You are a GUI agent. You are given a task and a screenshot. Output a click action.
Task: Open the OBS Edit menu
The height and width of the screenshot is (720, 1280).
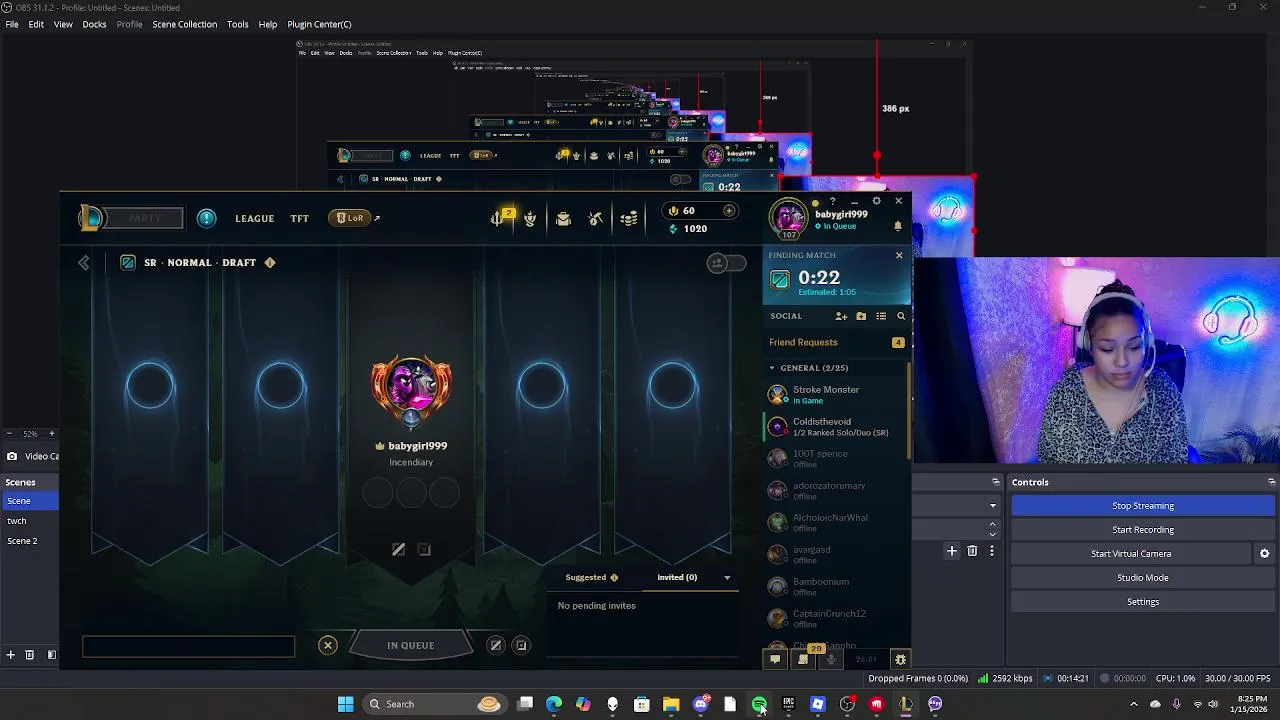point(36,24)
